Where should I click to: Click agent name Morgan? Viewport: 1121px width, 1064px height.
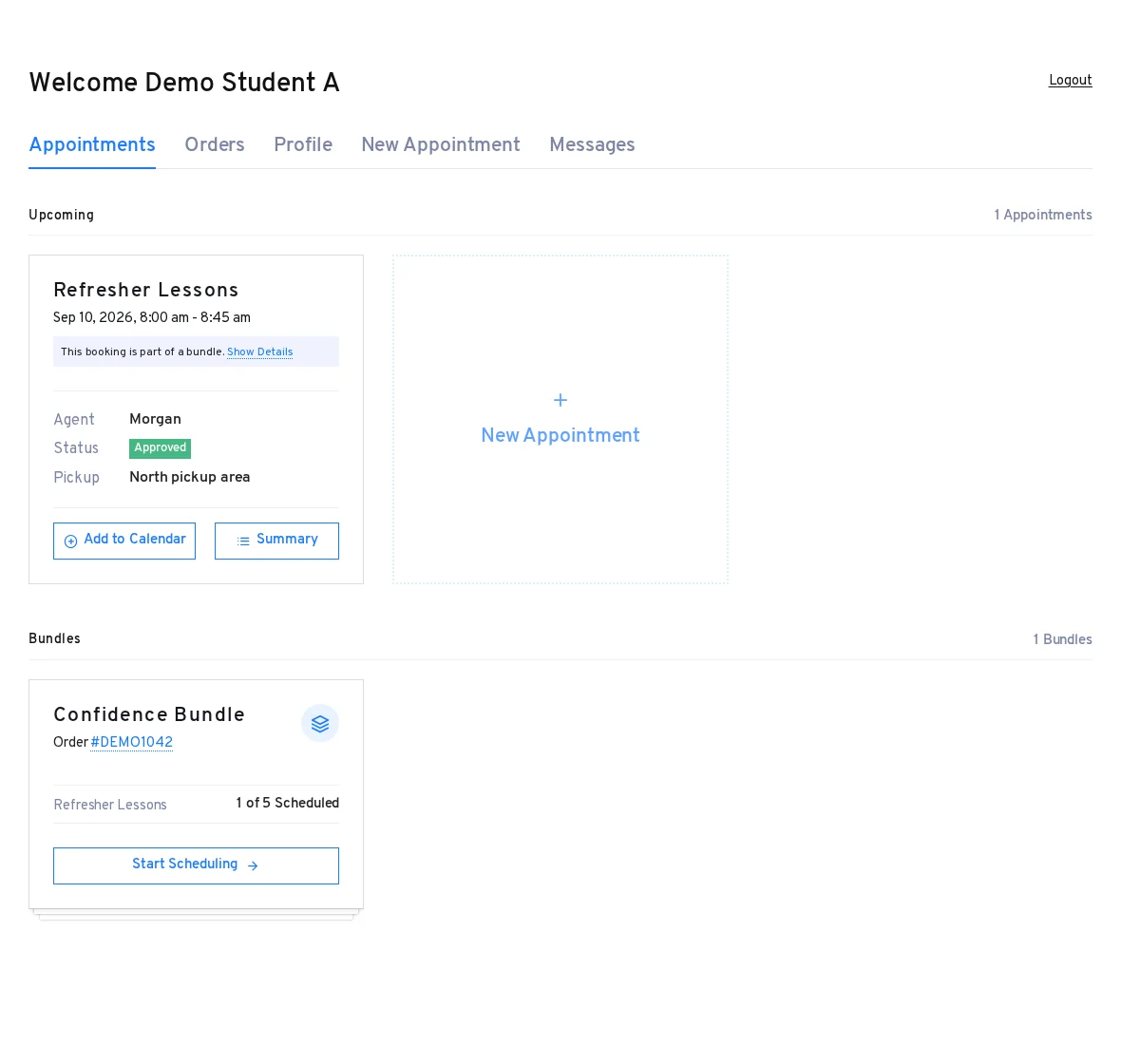pos(155,419)
